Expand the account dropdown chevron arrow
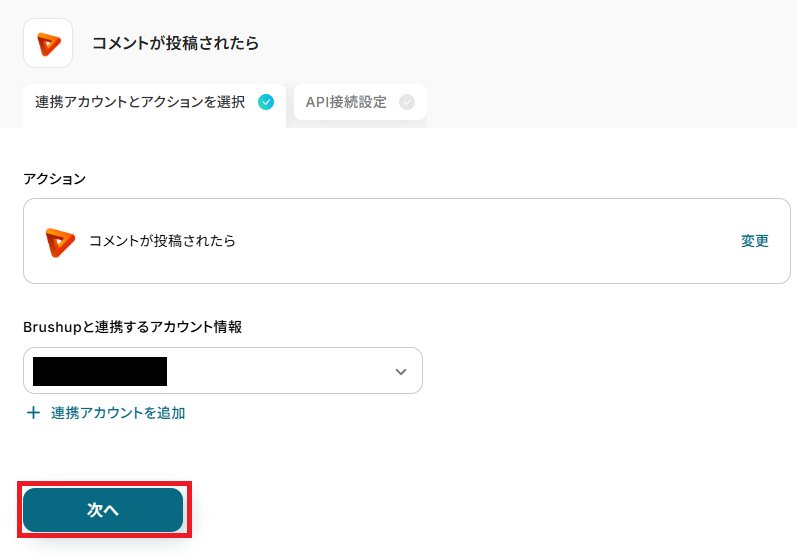The image size is (797, 556). click(x=401, y=371)
